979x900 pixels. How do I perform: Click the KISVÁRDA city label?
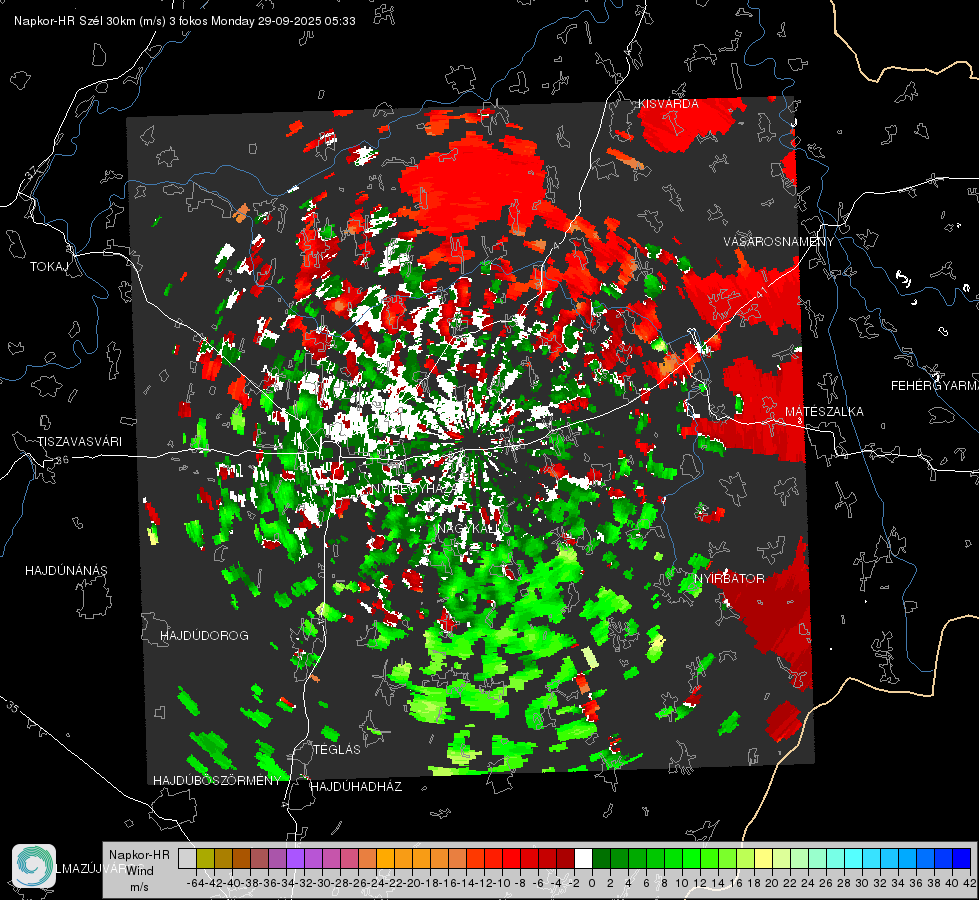click(668, 104)
